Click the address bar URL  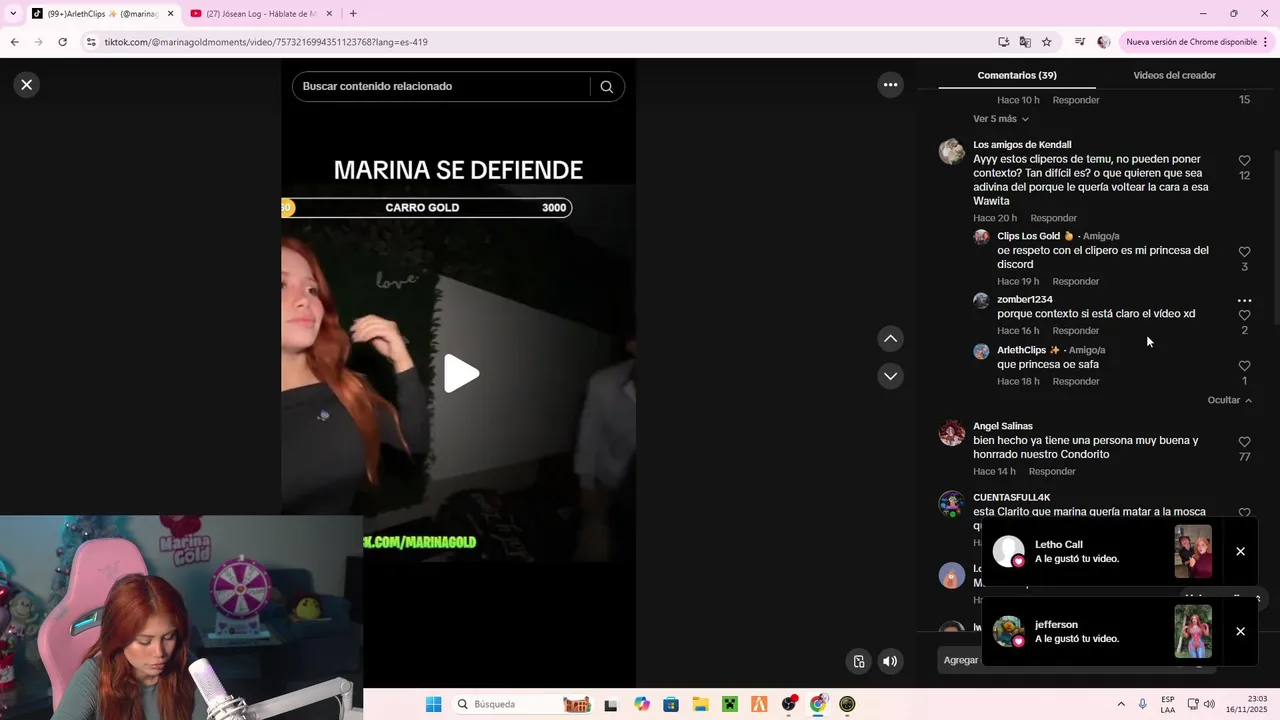click(x=266, y=42)
